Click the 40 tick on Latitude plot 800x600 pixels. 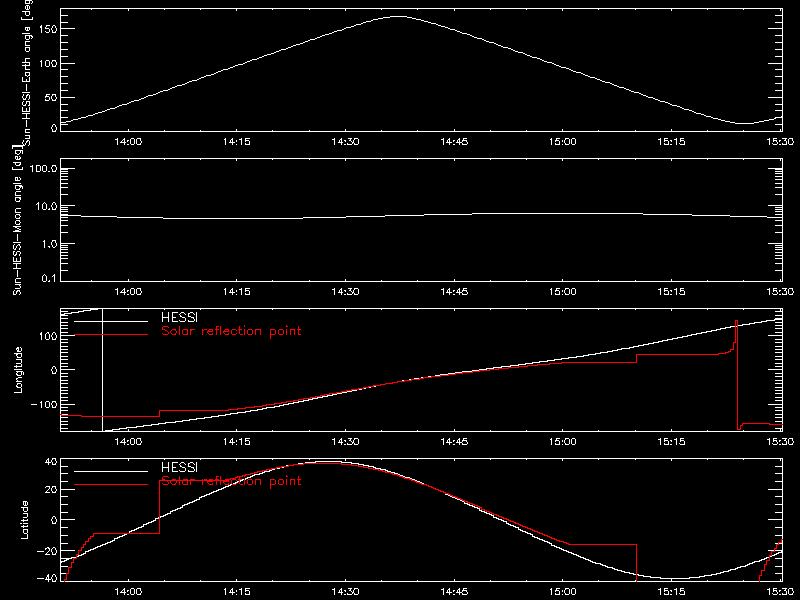51,462
